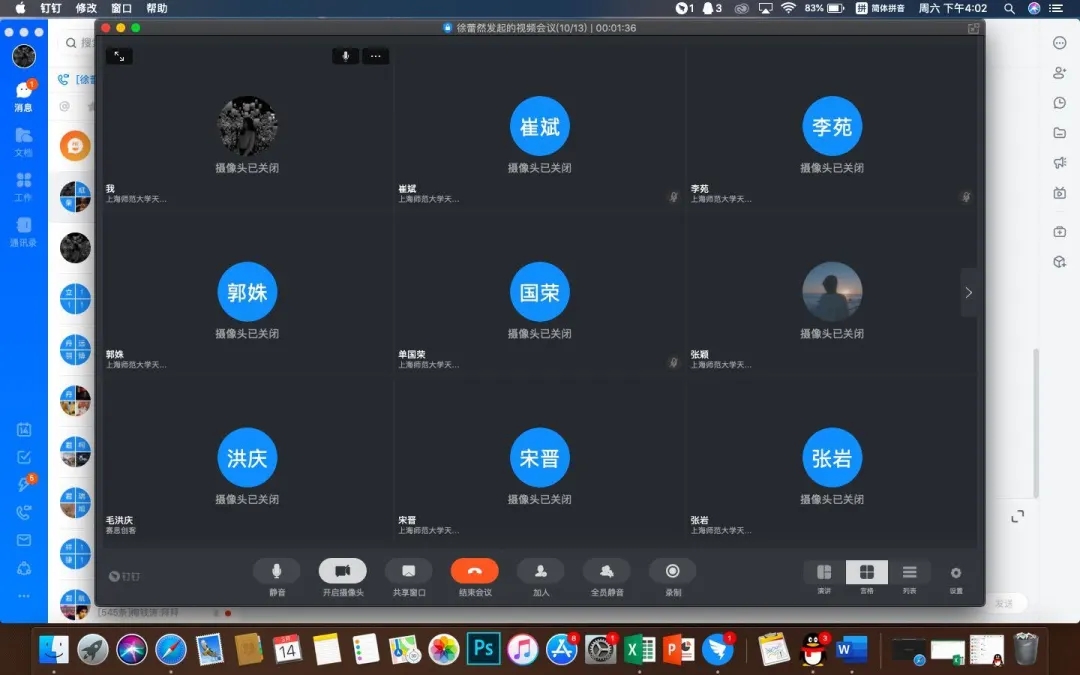
Task: Mute your microphone with the 静音 button
Action: (276, 571)
